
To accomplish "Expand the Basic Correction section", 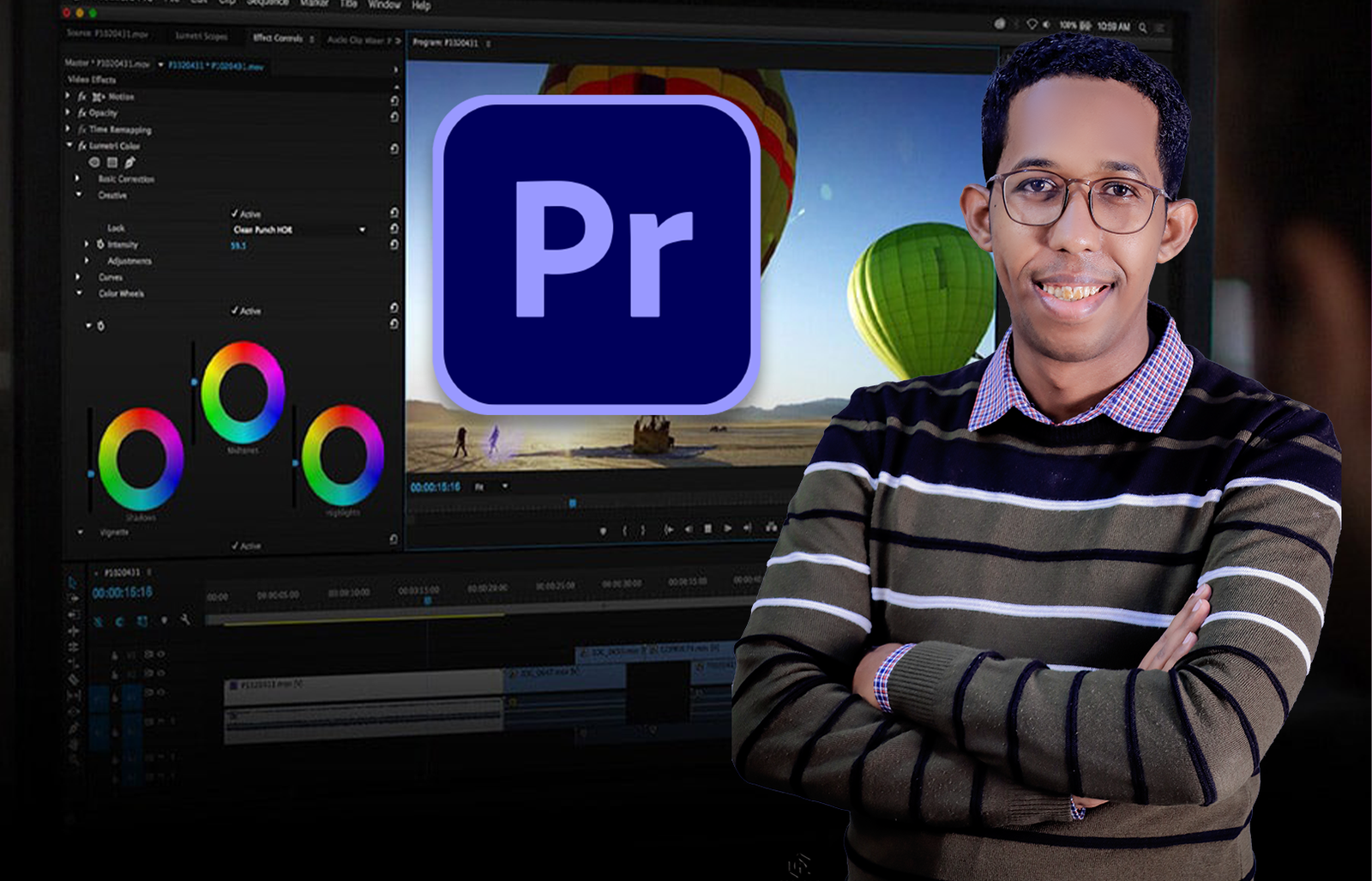I will tap(77, 178).
